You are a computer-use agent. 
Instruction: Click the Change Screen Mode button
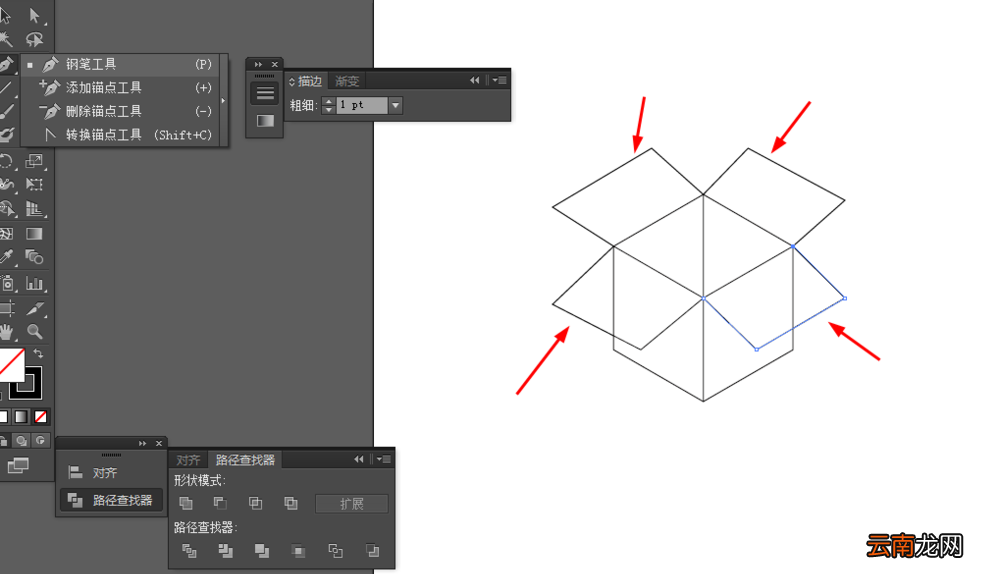point(18,466)
